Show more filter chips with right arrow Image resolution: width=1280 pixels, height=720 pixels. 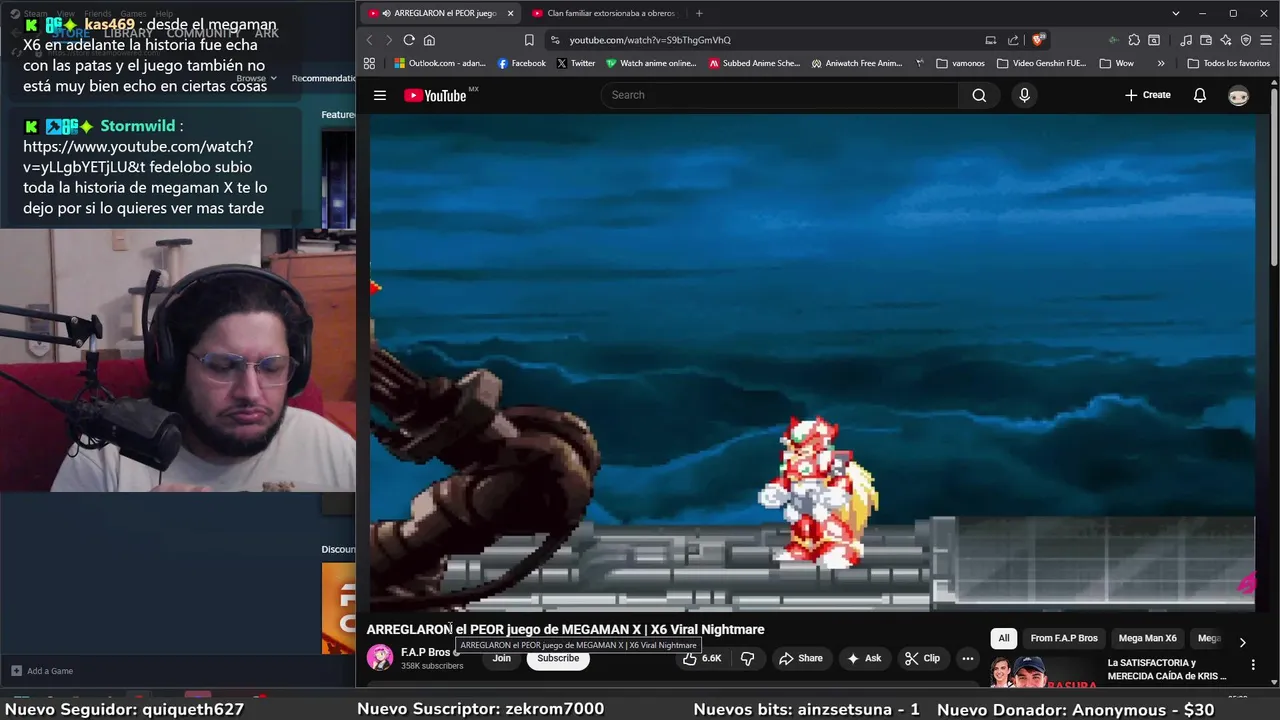(1242, 643)
